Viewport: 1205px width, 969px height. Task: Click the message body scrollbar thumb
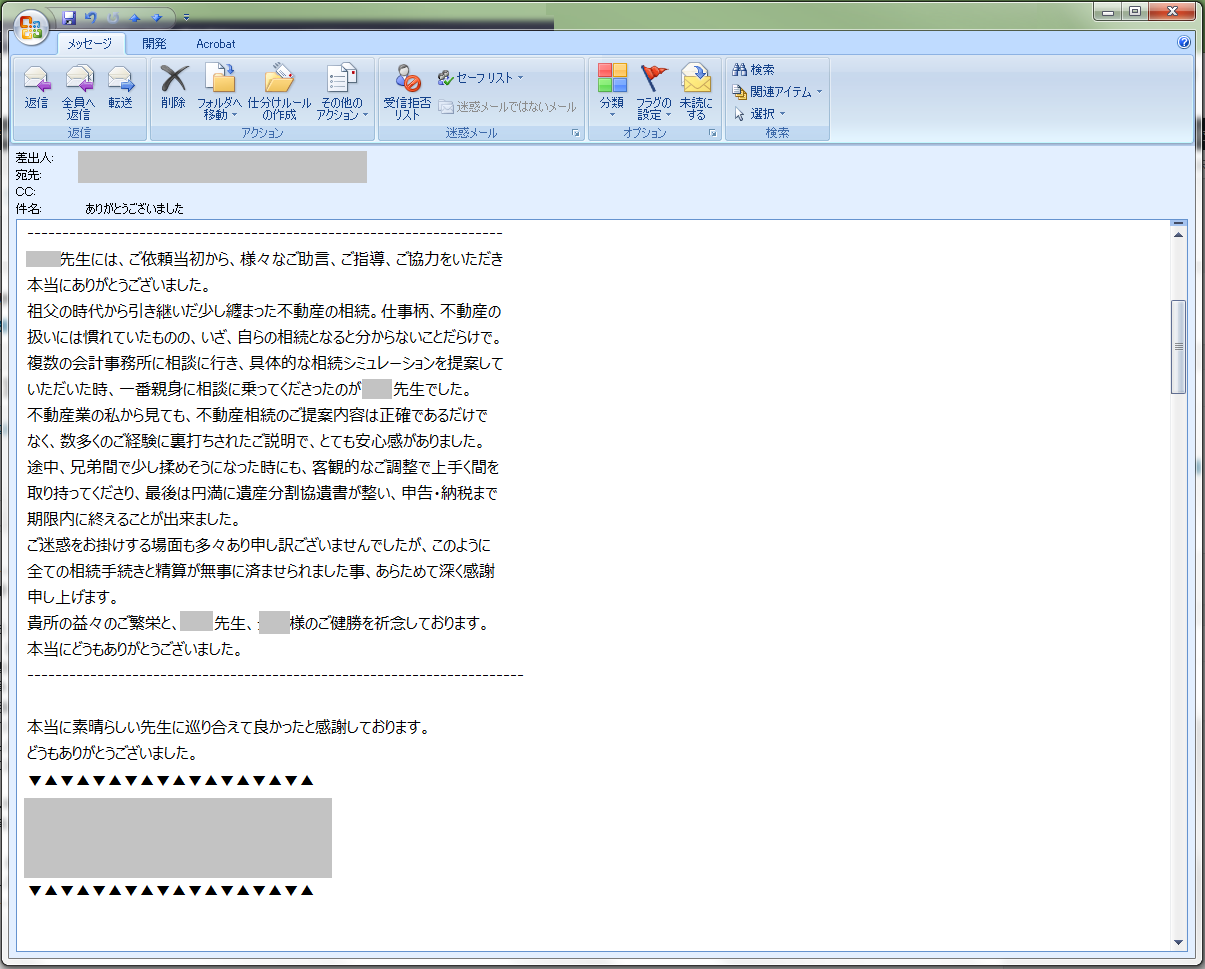tap(1178, 347)
